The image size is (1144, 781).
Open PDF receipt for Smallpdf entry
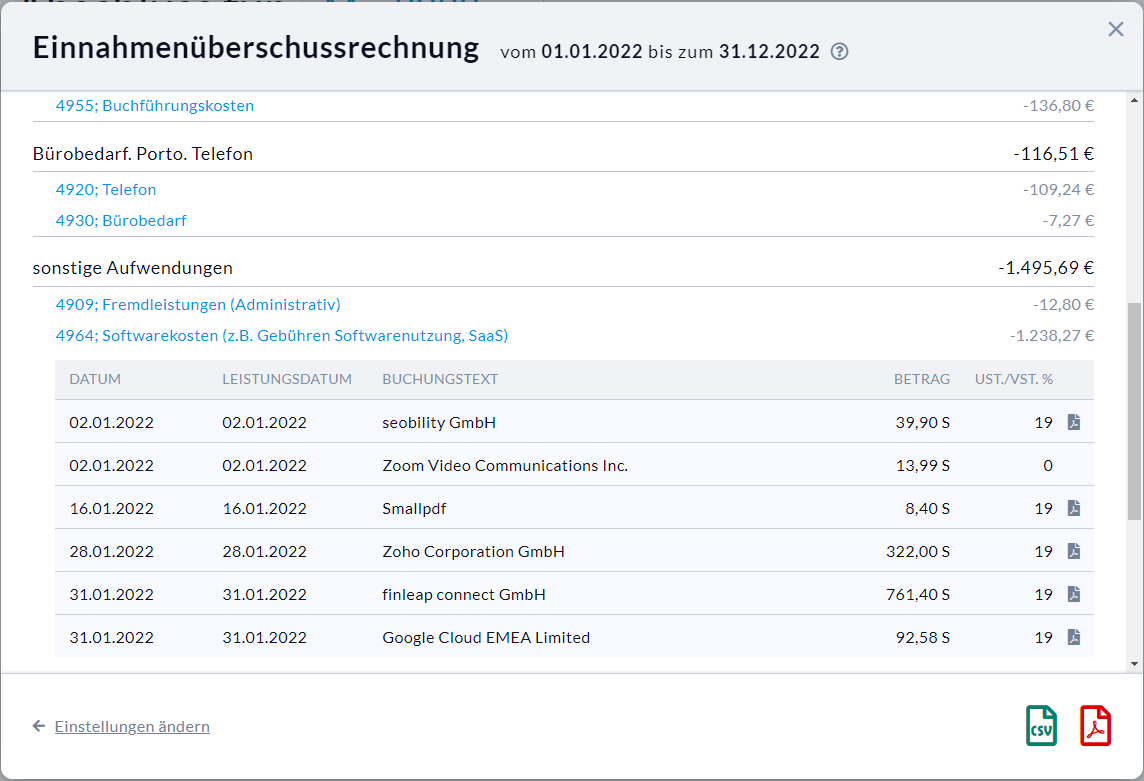[x=1073, y=508]
